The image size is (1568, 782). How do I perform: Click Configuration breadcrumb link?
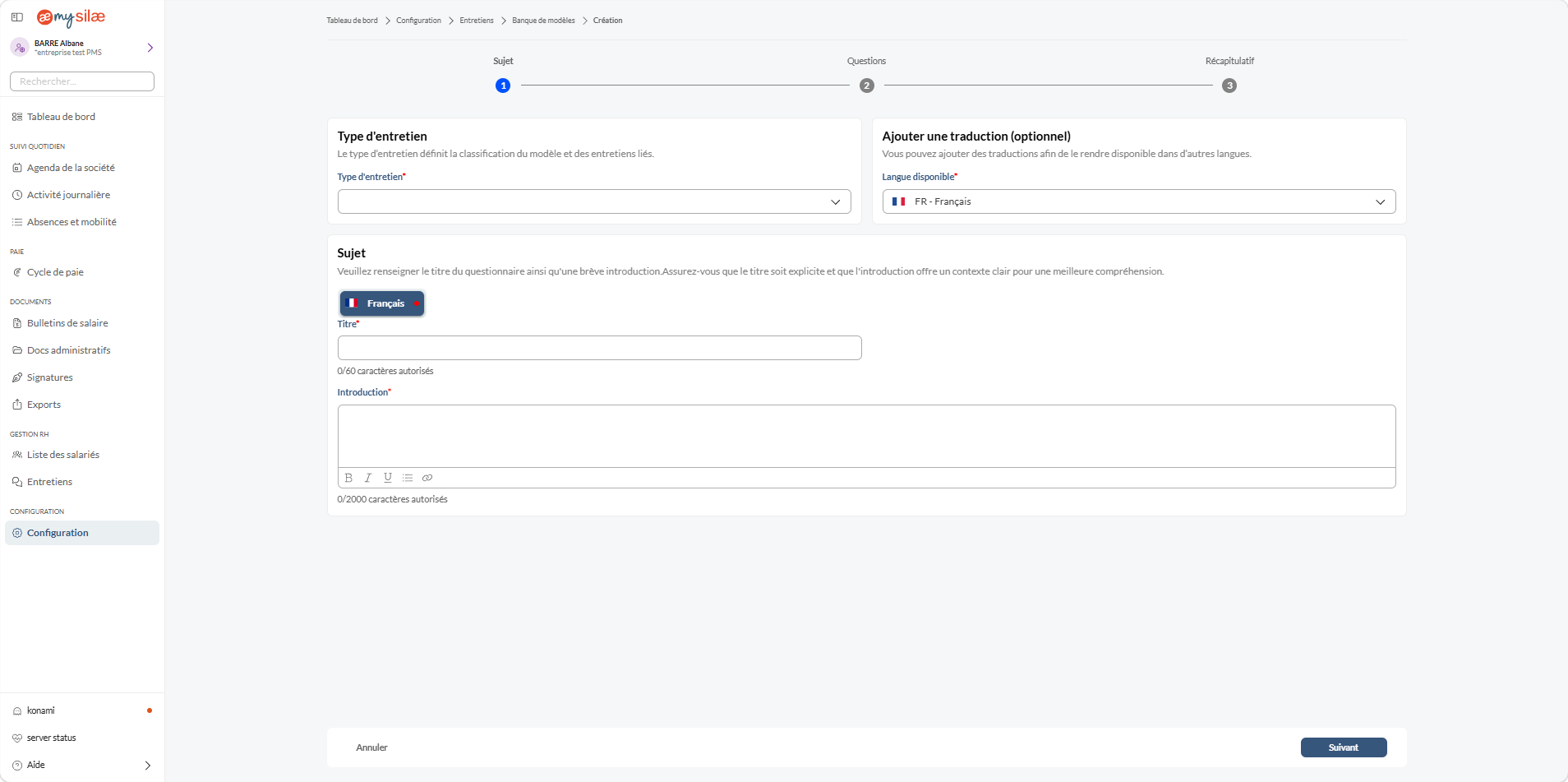coord(418,21)
